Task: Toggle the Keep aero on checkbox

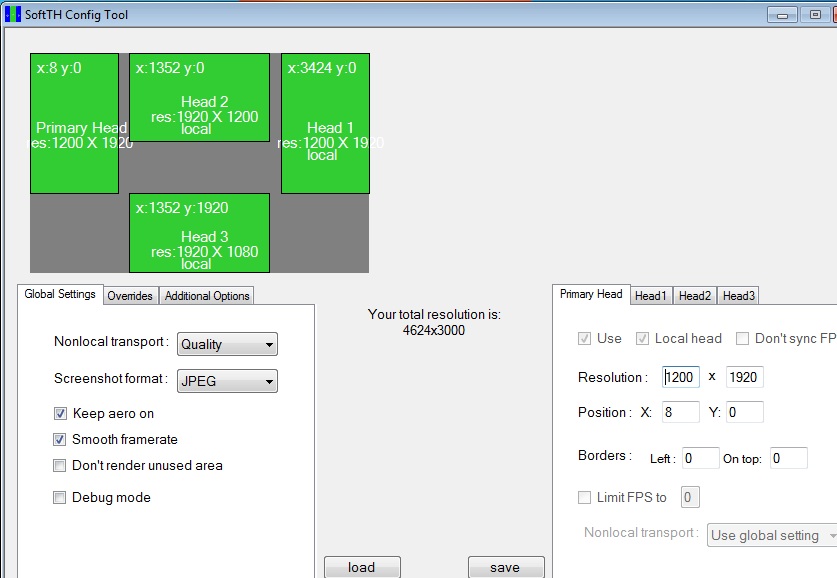Action: pos(60,413)
